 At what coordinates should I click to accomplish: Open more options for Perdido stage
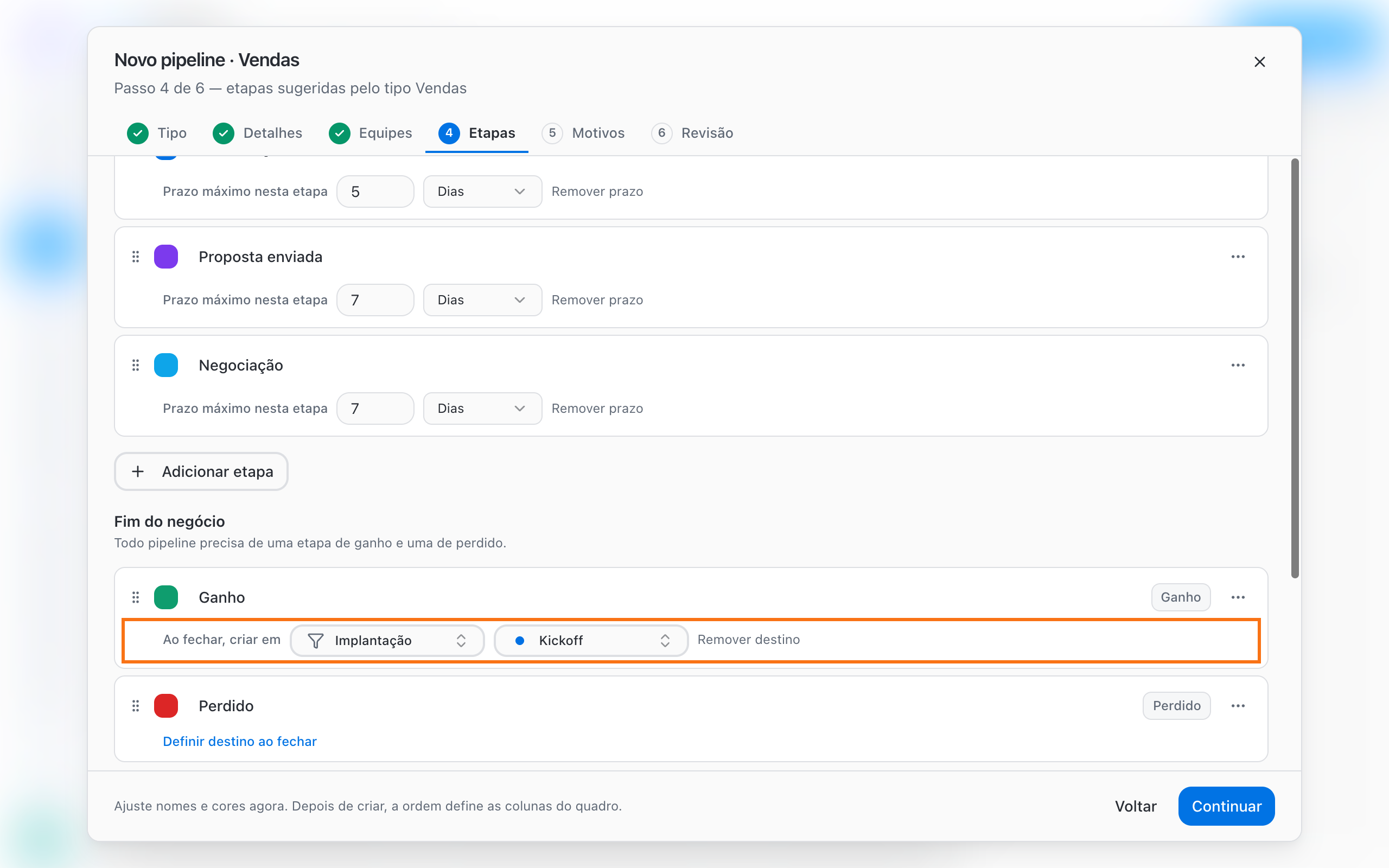(1238, 706)
